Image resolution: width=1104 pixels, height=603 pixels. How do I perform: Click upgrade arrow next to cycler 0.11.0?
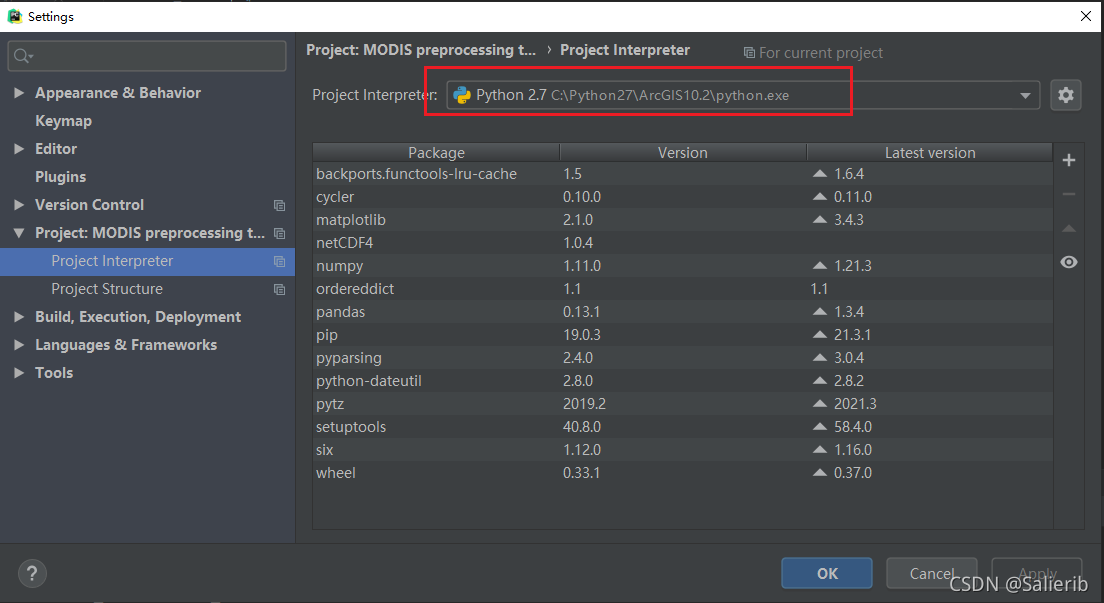point(820,197)
